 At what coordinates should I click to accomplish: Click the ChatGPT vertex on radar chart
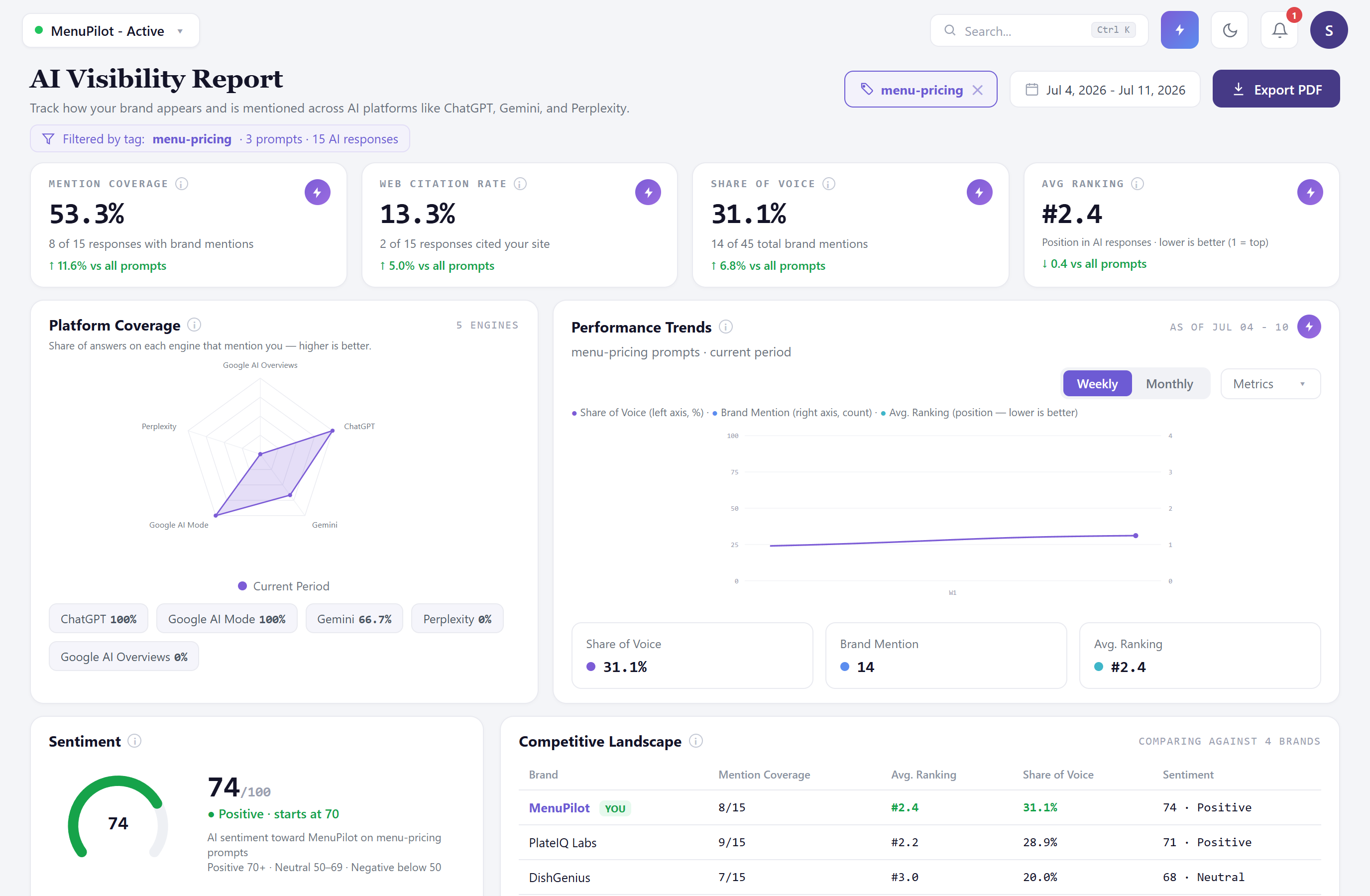(x=332, y=431)
